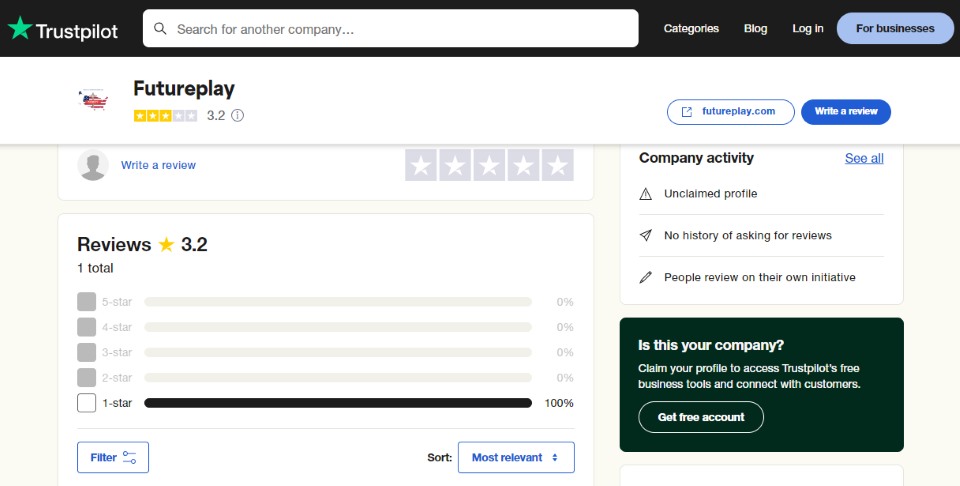Select the second star of the rating selector
This screenshot has width=960, height=486.
click(455, 165)
